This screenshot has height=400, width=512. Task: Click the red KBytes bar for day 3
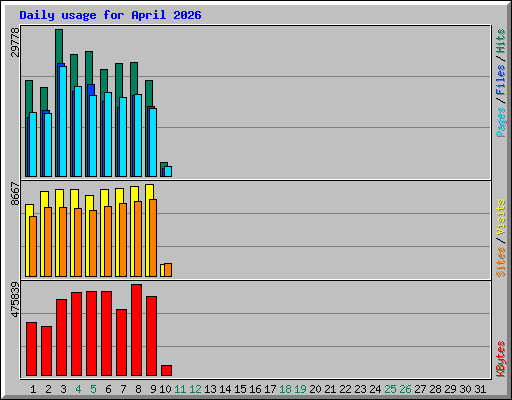(61, 338)
